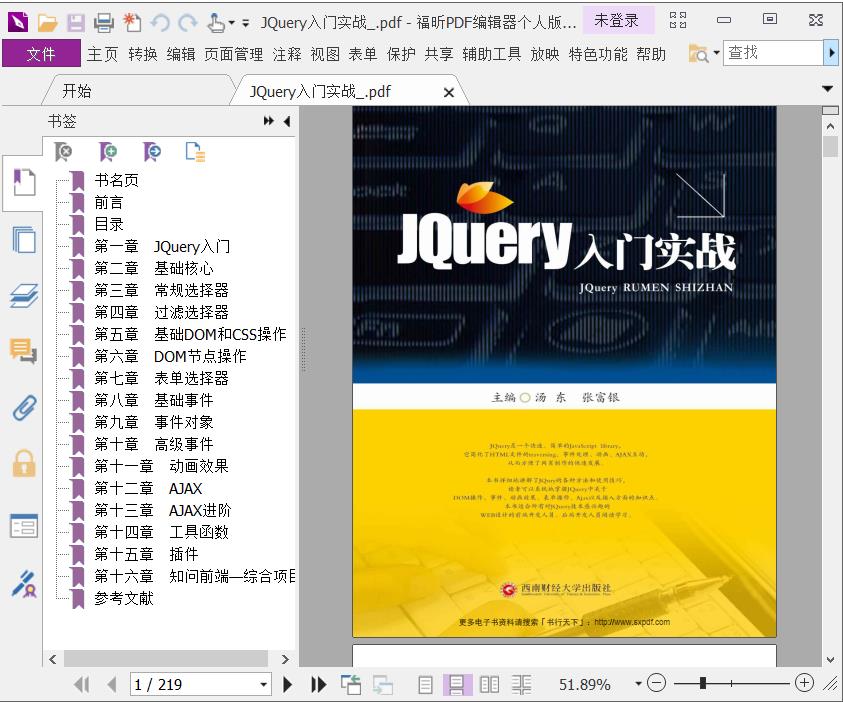Click the Print icon
This screenshot has width=843, height=702.
104,23
